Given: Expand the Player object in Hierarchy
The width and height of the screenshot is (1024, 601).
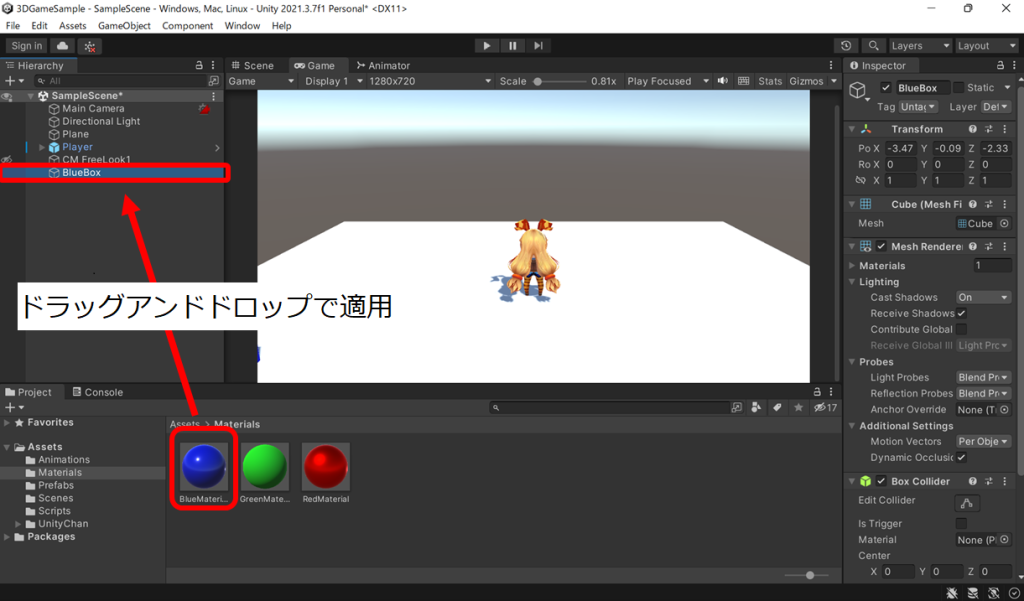Looking at the screenshot, I should point(42,147).
